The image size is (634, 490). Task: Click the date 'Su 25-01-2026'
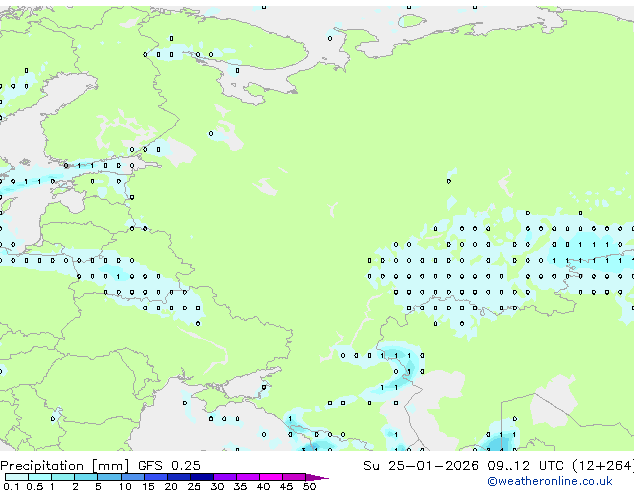tap(421, 466)
